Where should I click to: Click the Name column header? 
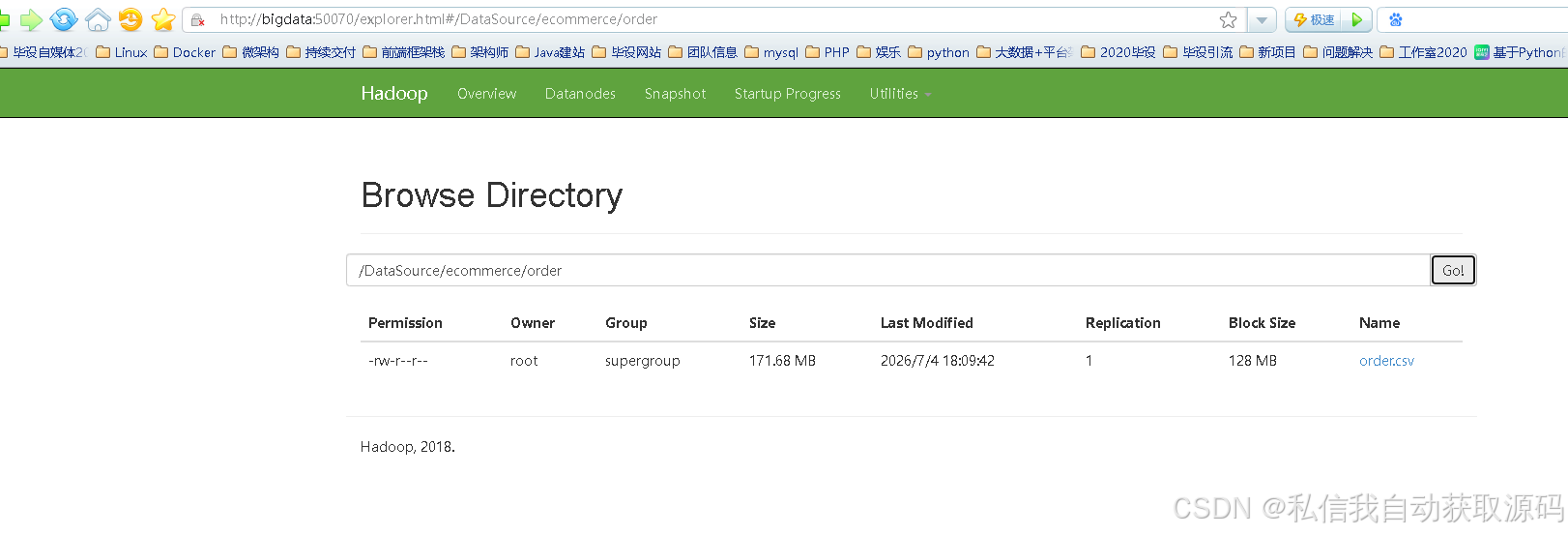pyautogui.click(x=1379, y=323)
